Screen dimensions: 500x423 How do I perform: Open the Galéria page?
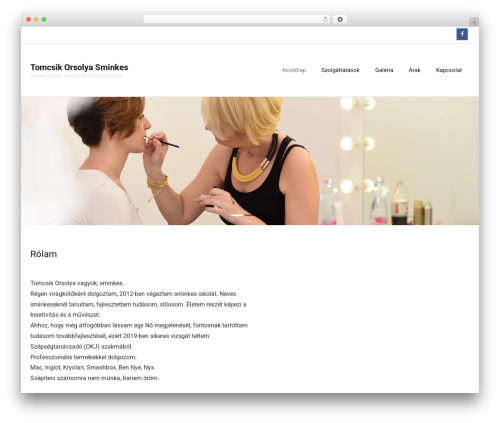[384, 70]
